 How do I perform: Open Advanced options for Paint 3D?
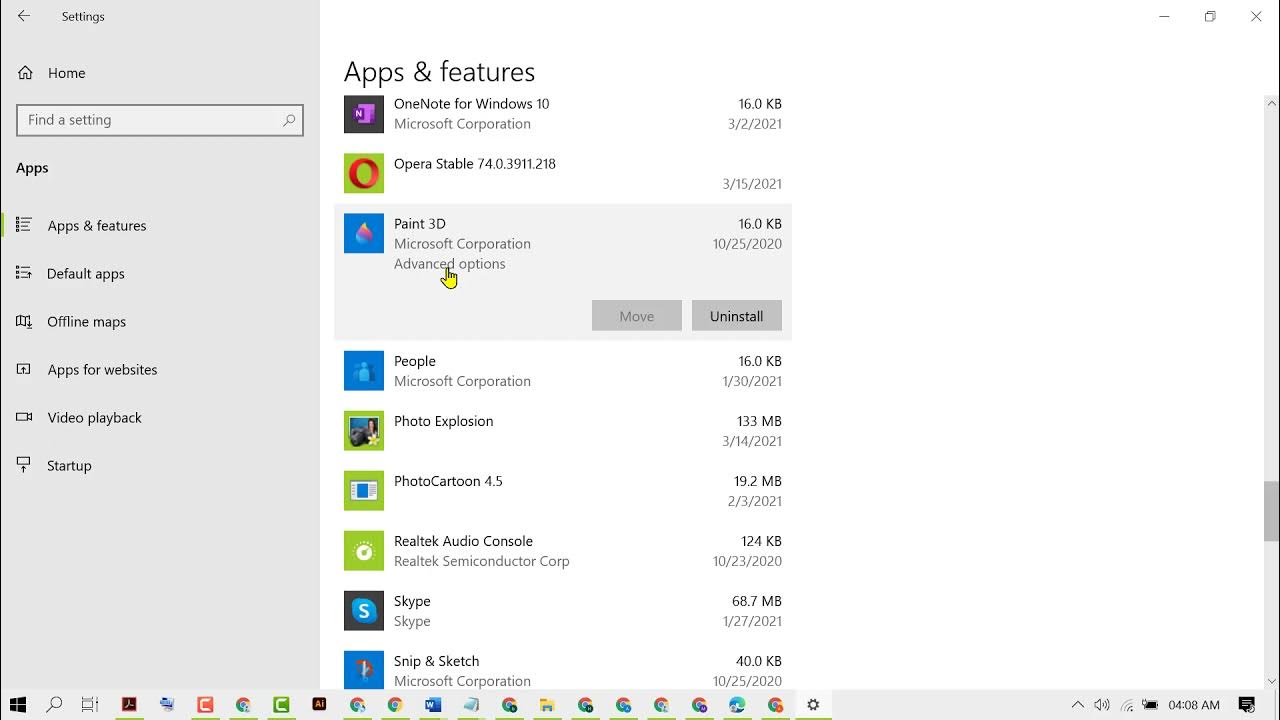click(449, 264)
